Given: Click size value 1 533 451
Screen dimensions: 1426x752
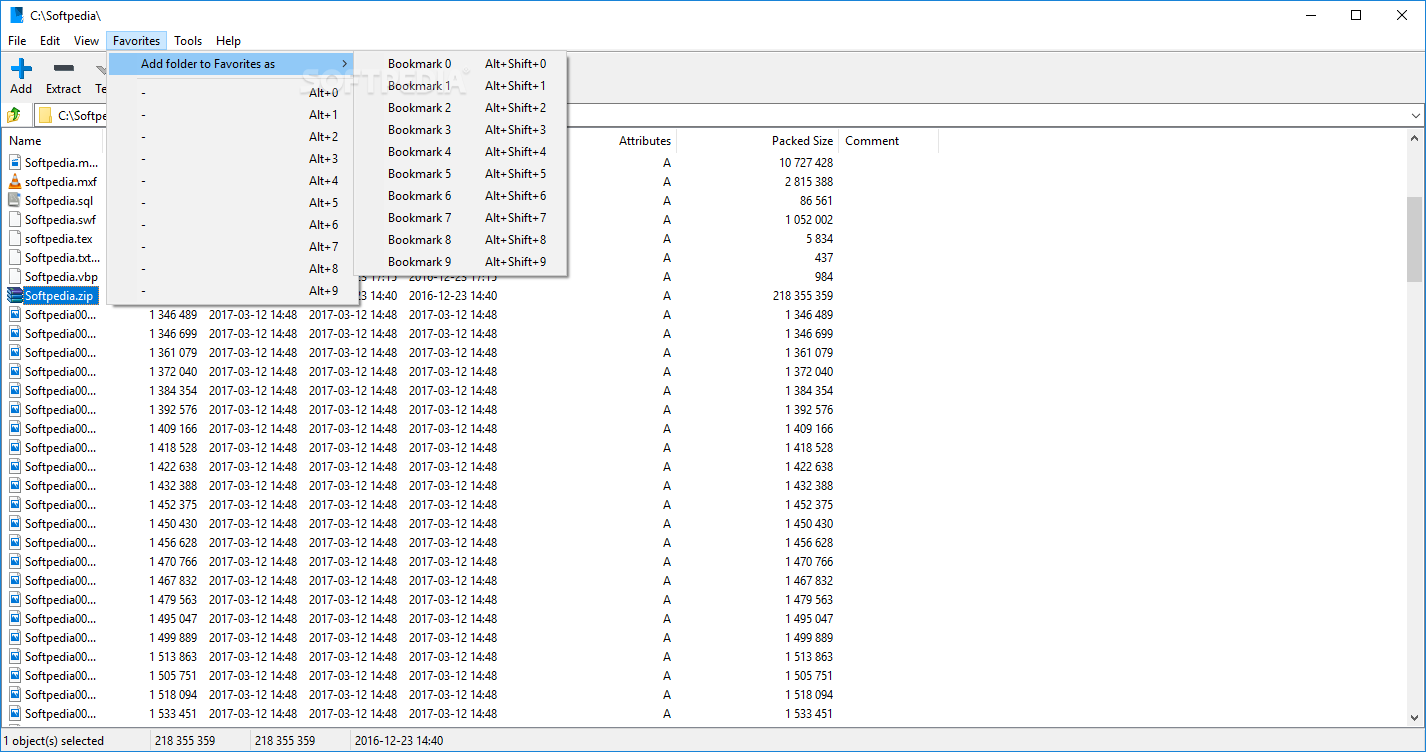Looking at the screenshot, I should [x=174, y=714].
